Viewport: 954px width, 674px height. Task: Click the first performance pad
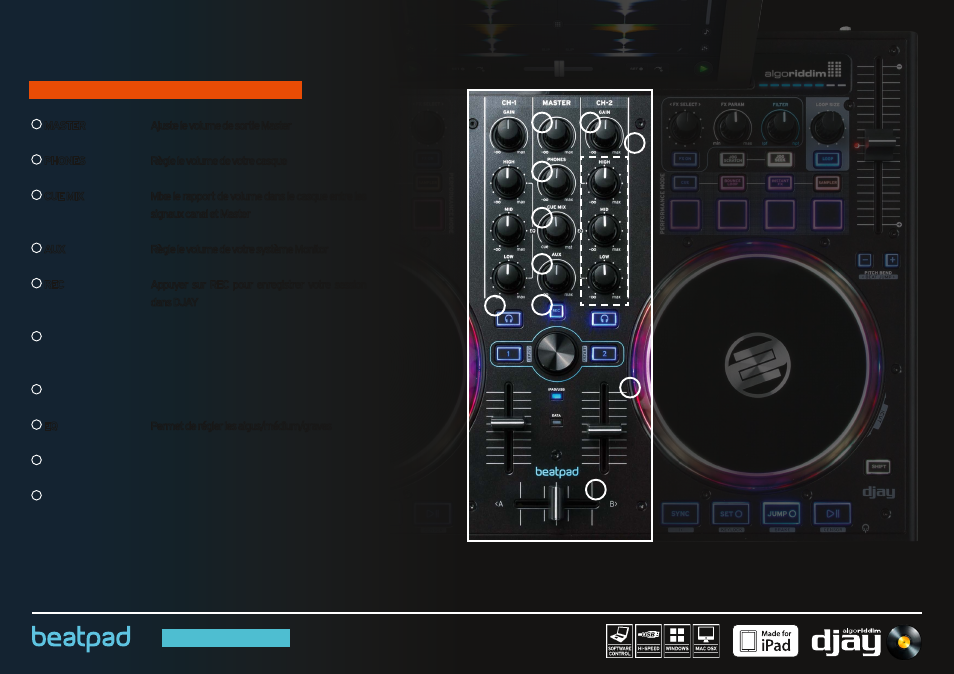pyautogui.click(x=684, y=214)
